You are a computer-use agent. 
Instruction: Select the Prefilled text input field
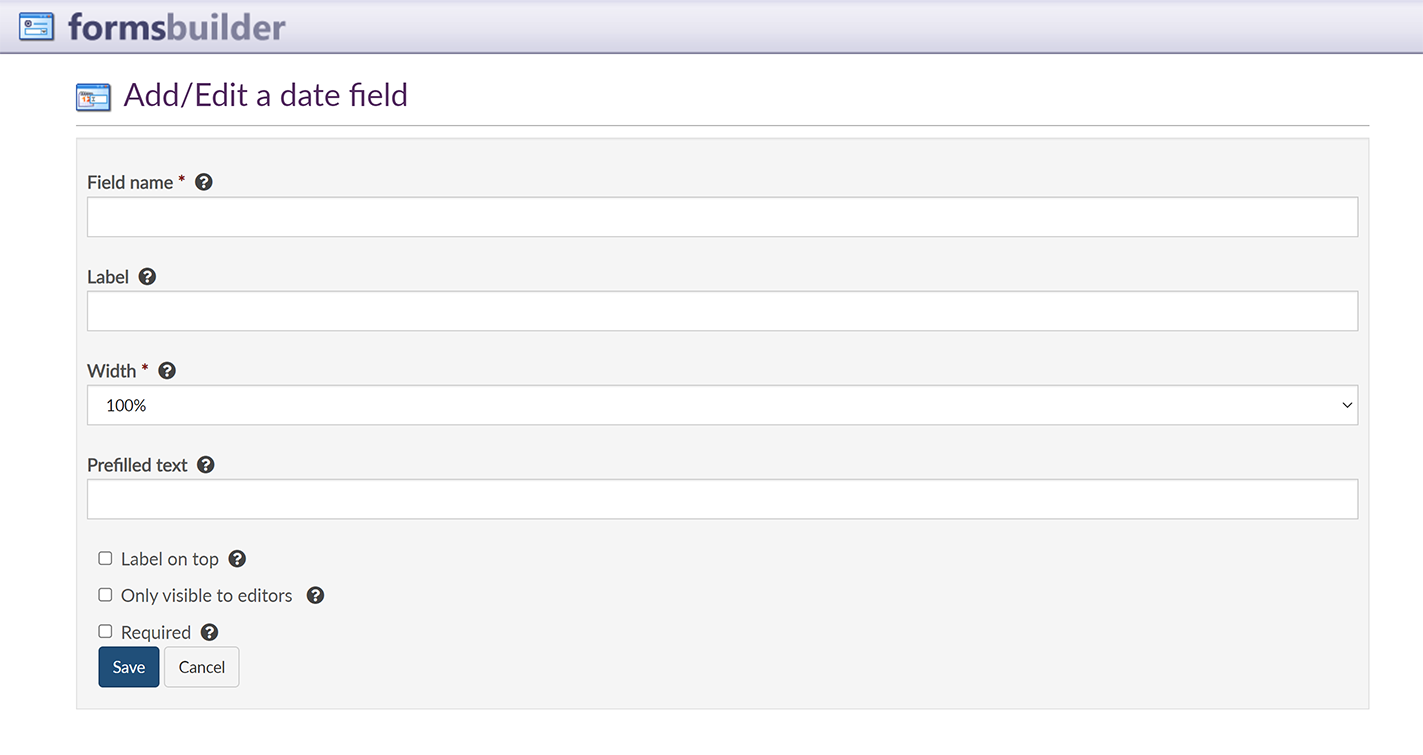tap(722, 499)
